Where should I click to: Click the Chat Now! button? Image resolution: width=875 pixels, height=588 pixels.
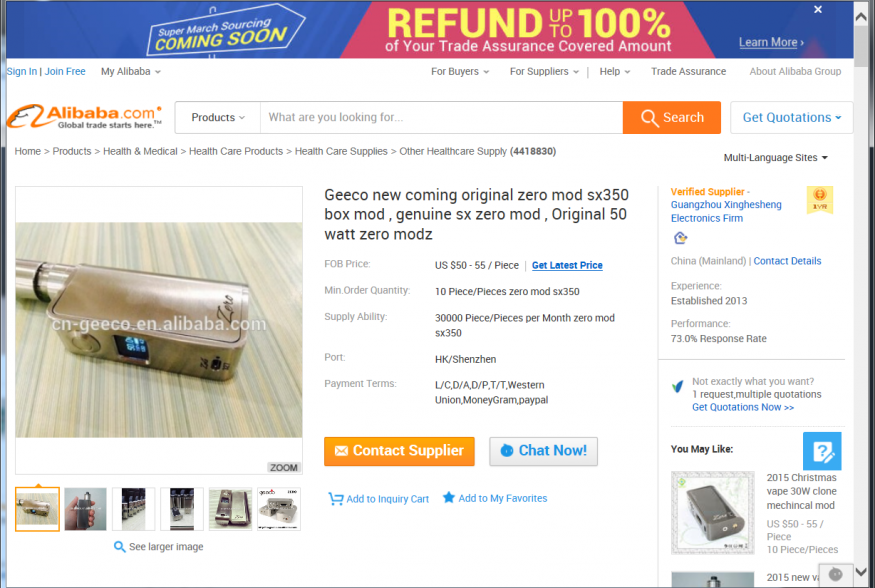pos(543,451)
